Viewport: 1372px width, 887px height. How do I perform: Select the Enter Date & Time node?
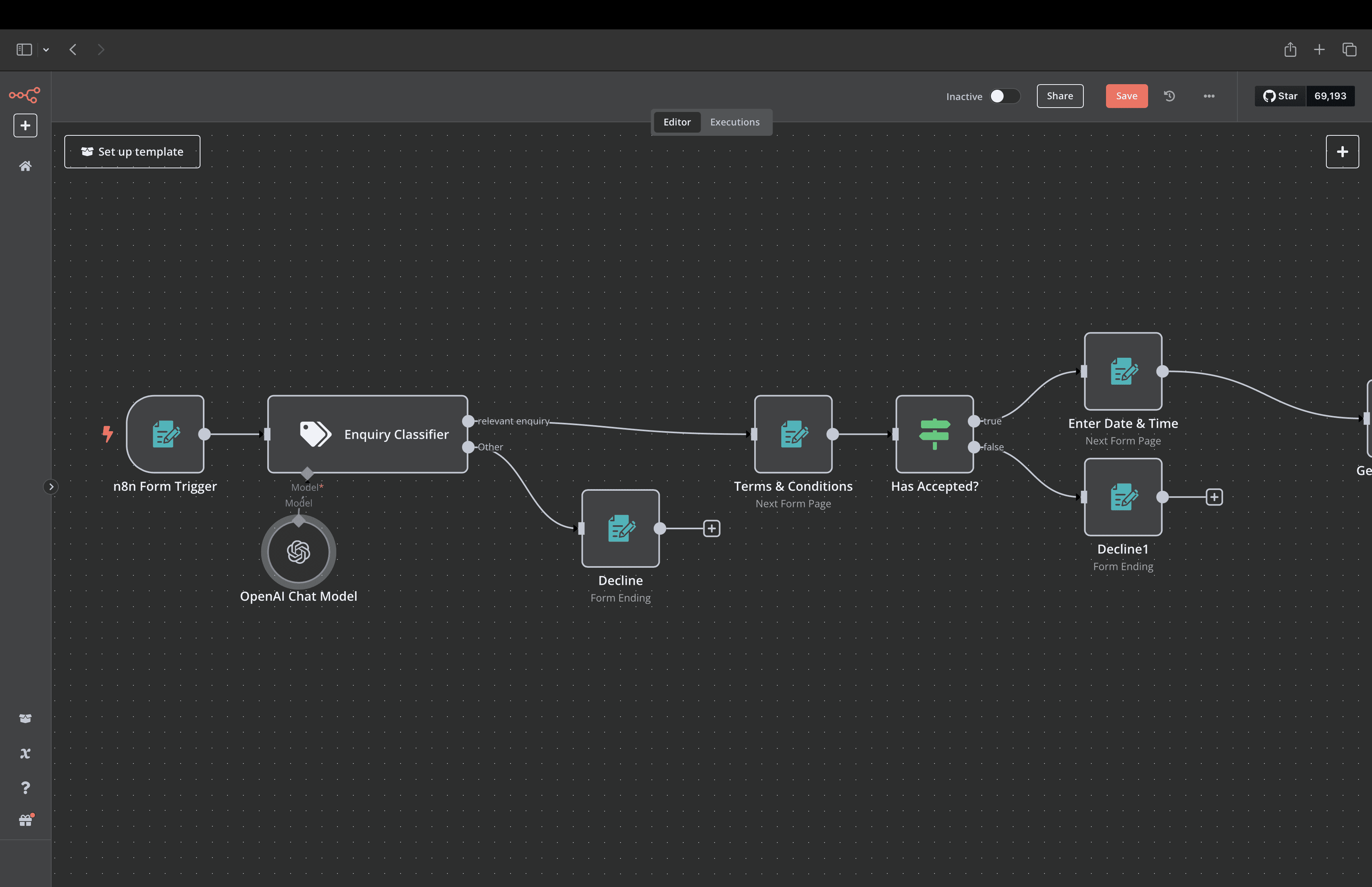[x=1123, y=372]
